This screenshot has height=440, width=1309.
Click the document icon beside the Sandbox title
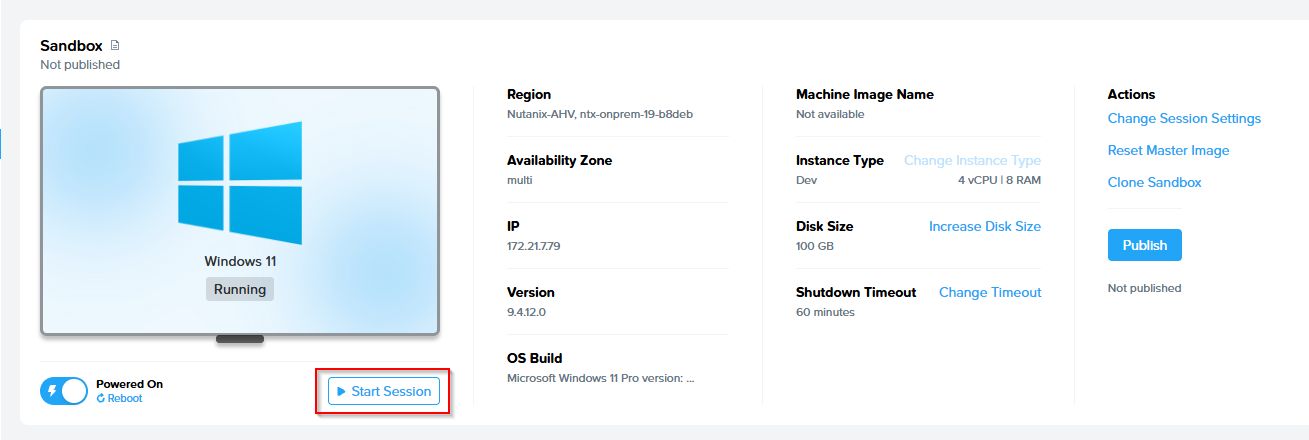pos(115,46)
